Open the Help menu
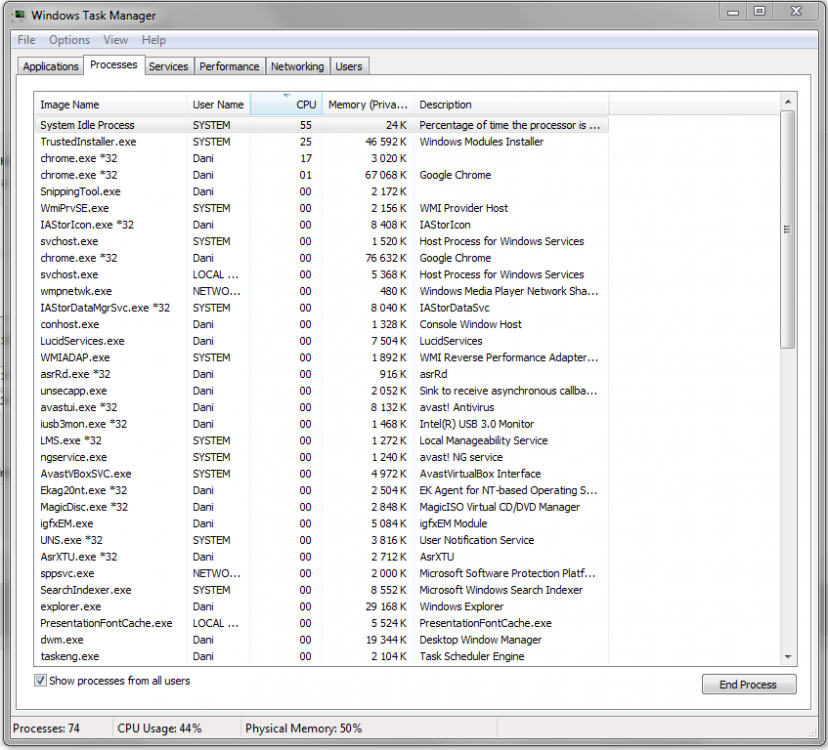Image resolution: width=828 pixels, height=750 pixels. [x=154, y=40]
